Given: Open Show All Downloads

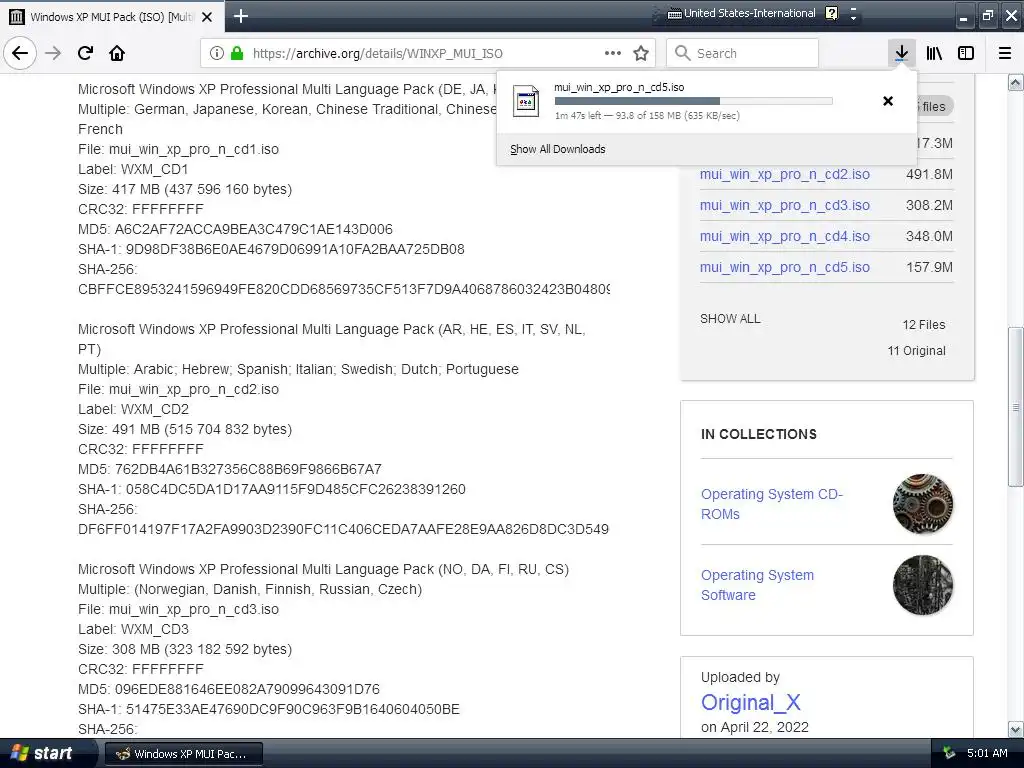Looking at the screenshot, I should coord(558,149).
